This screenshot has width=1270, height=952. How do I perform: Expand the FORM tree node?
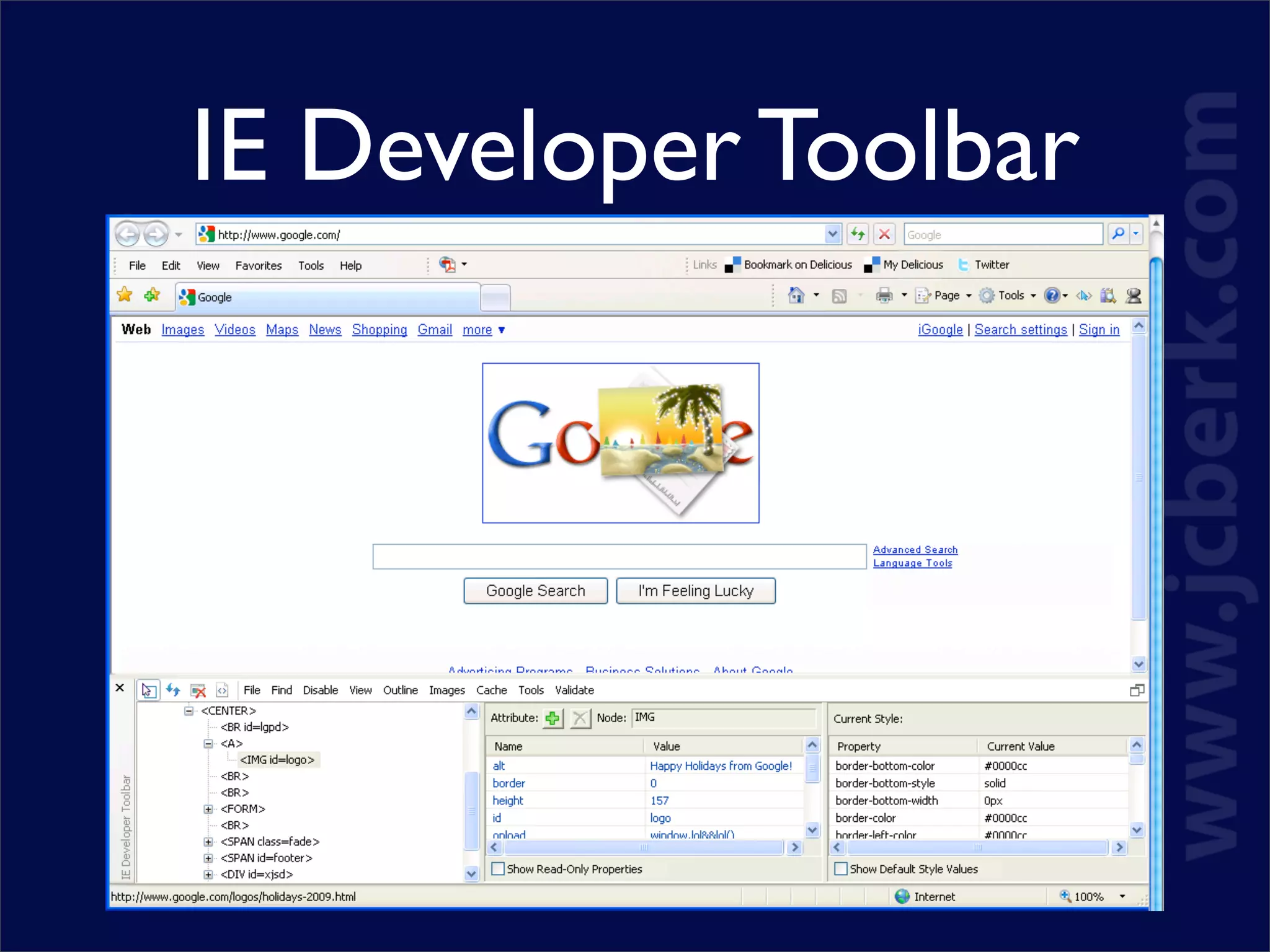(208, 809)
